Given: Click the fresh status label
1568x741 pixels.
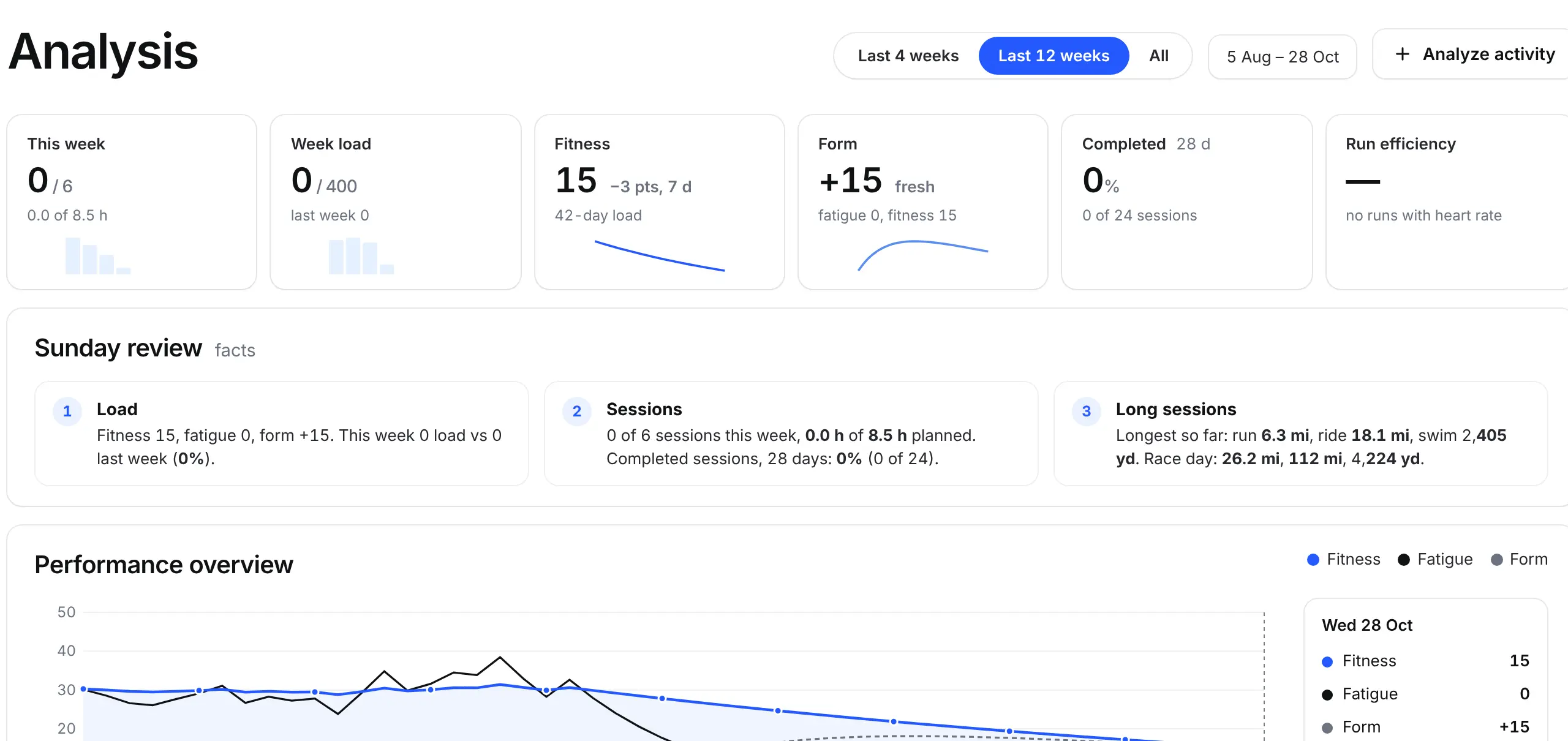Looking at the screenshot, I should 914,187.
